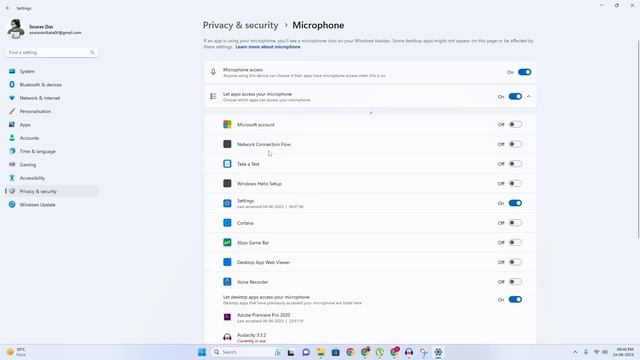This screenshot has height=360, width=640.
Task: Enable microphone for Voice Recorder
Action: [515, 282]
